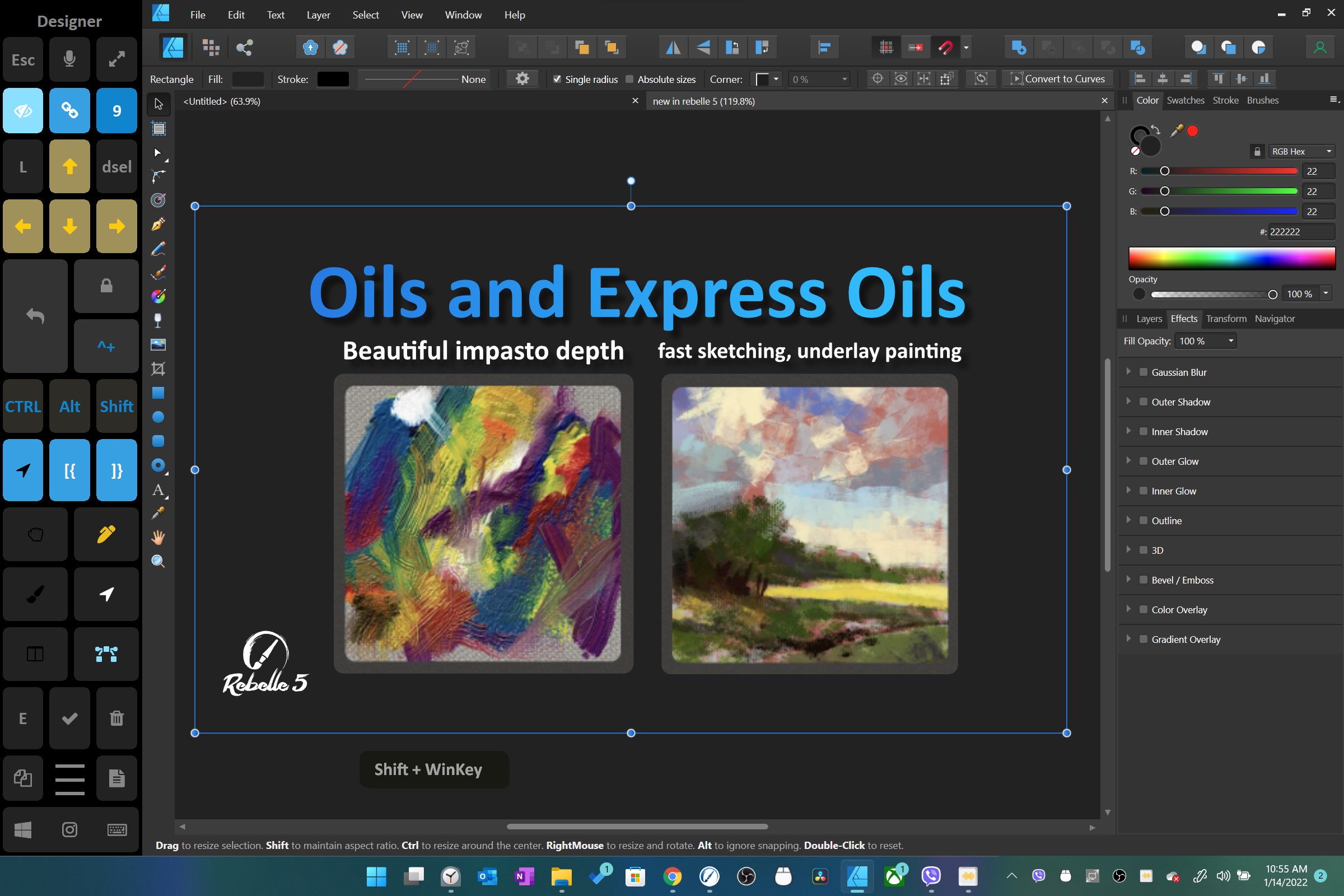Open OBS Studio from the taskbar
1344x896 pixels.
click(x=746, y=876)
